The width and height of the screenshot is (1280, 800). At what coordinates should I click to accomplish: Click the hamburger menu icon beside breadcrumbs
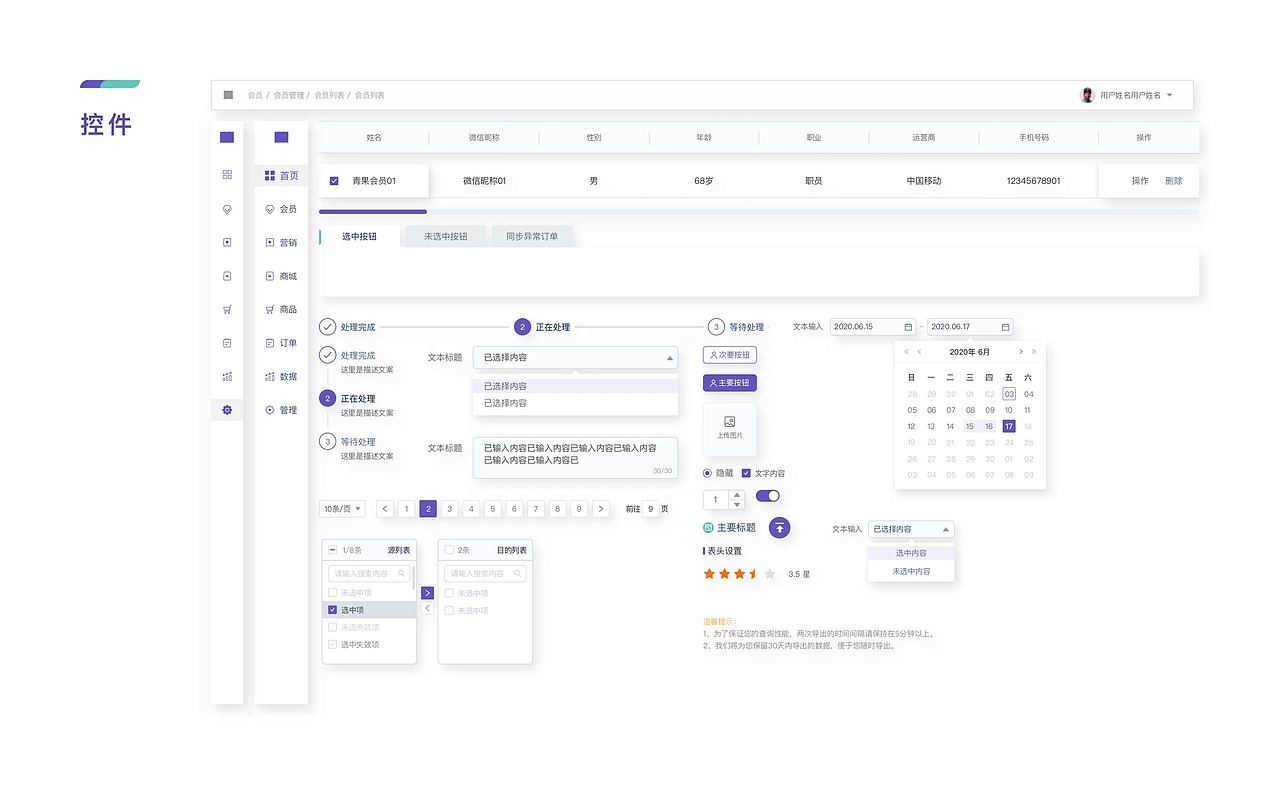pos(228,95)
